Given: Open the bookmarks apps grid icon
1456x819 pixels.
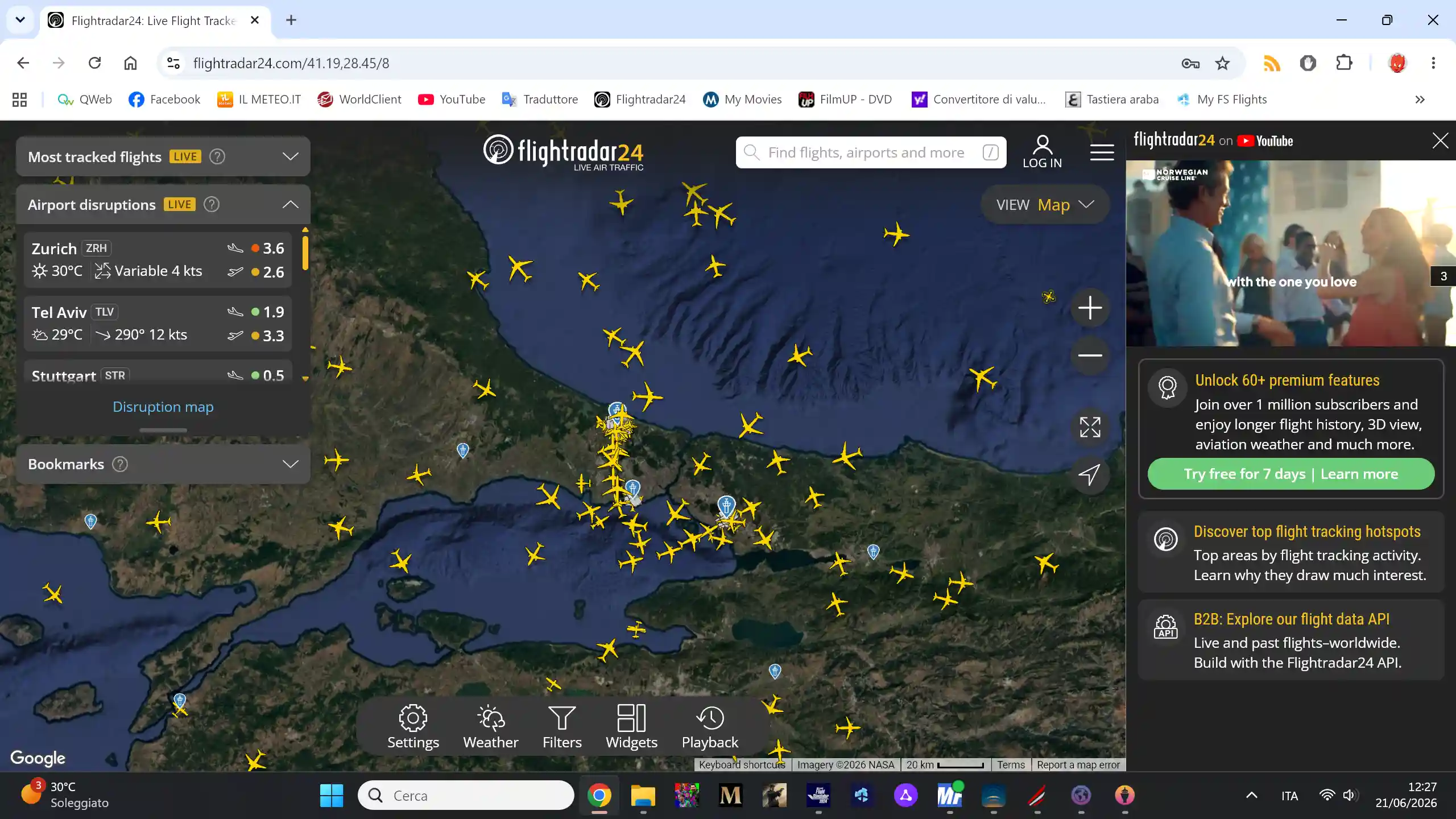Looking at the screenshot, I should click(x=19, y=100).
